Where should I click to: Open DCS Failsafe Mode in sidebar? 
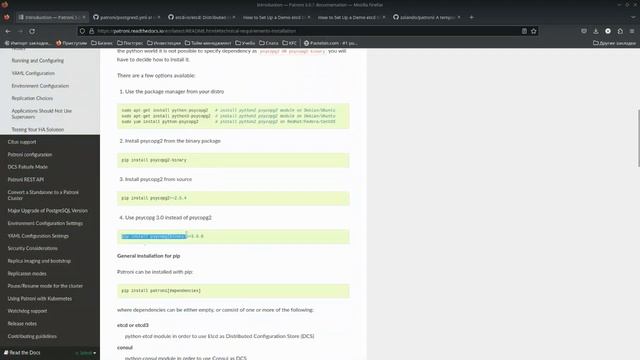tap(28, 167)
